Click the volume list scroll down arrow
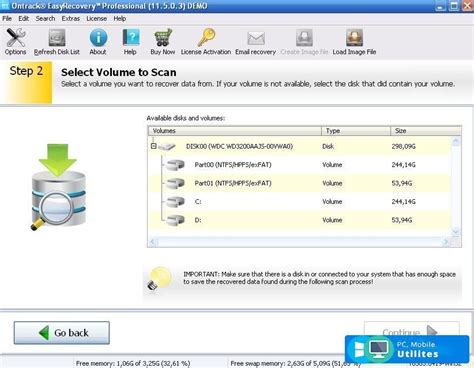 point(456,231)
